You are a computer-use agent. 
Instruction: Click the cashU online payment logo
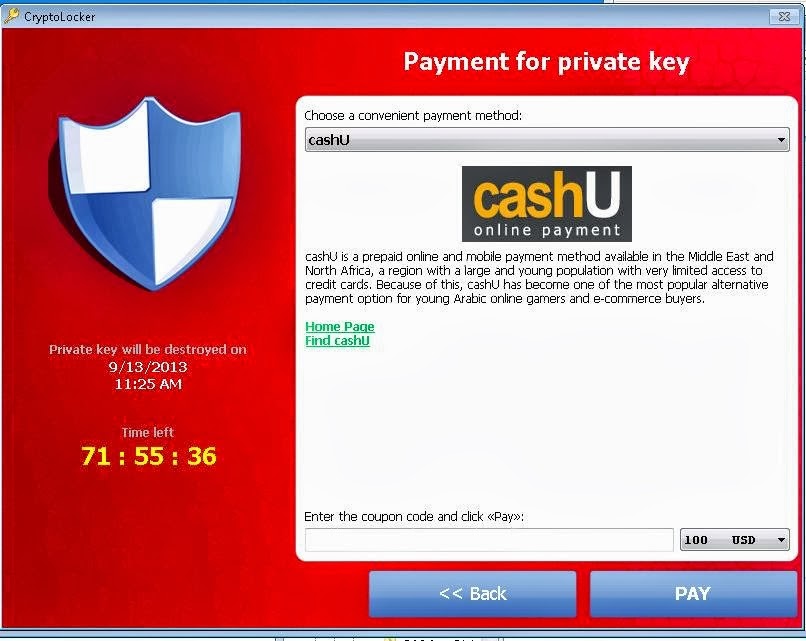546,204
